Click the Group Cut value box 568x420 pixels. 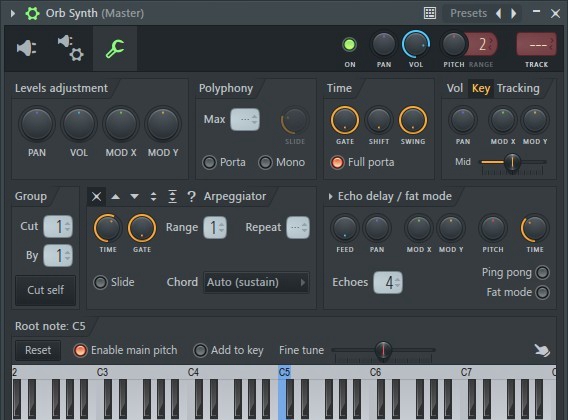click(x=58, y=226)
